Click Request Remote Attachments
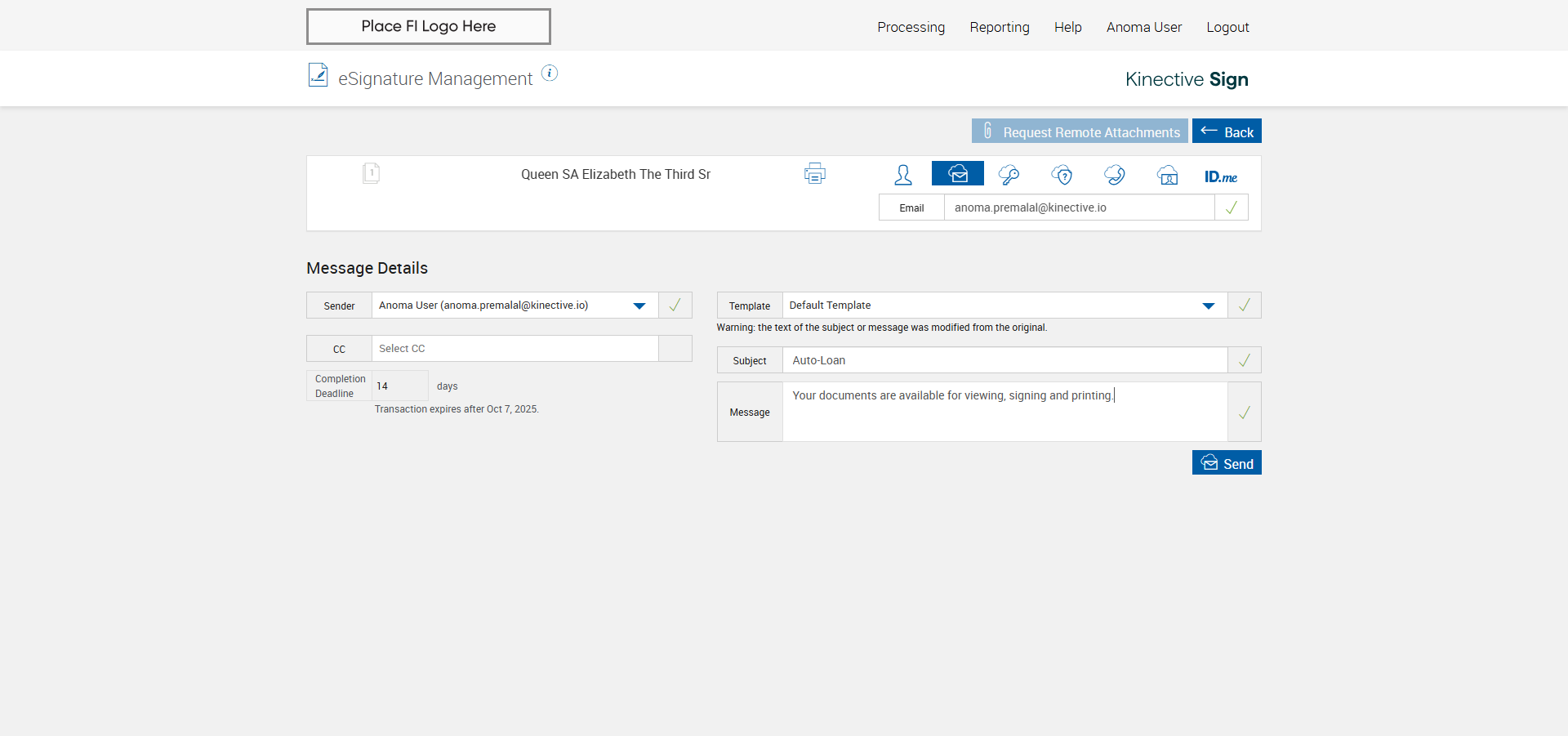This screenshot has width=1568, height=736. click(x=1079, y=132)
